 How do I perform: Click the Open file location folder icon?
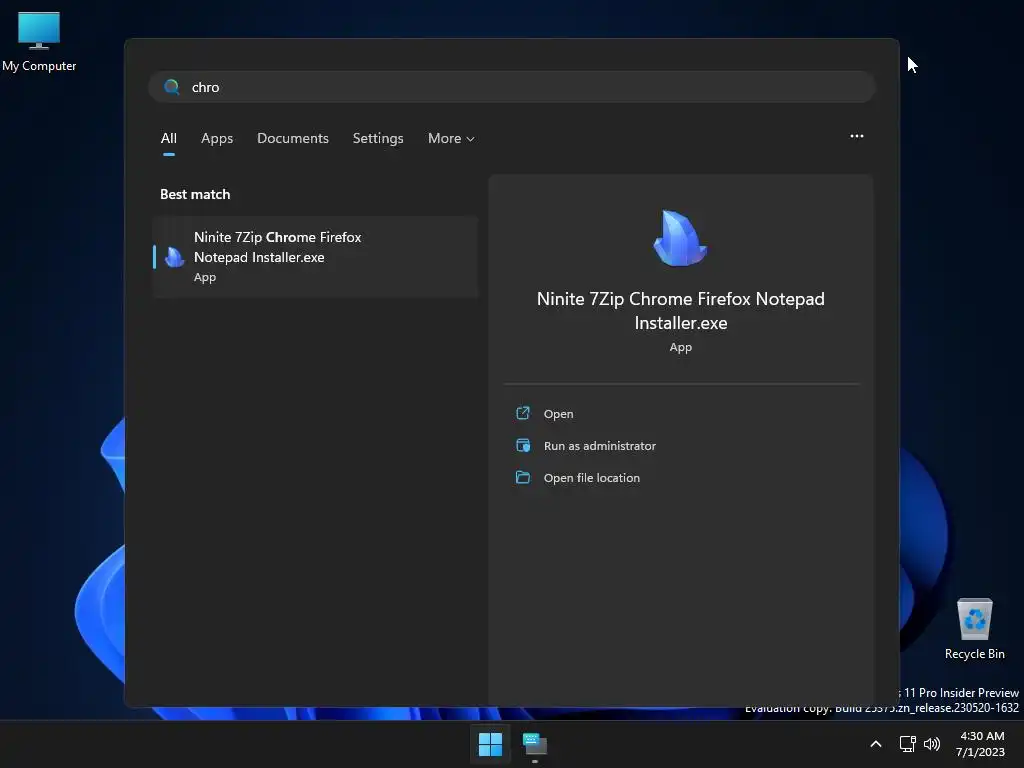522,477
